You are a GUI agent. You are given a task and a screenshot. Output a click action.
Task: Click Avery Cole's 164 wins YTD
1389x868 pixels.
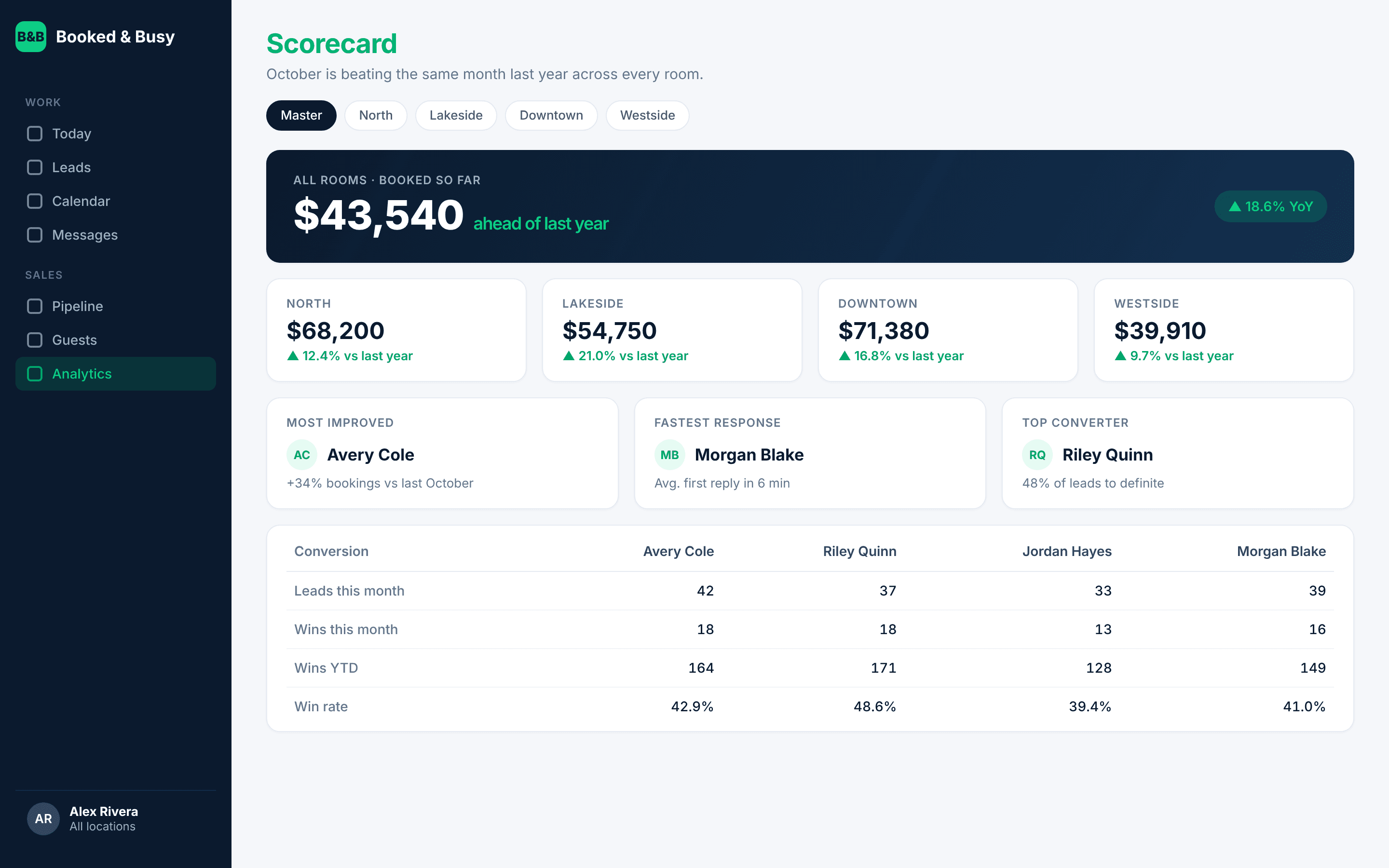(701, 668)
